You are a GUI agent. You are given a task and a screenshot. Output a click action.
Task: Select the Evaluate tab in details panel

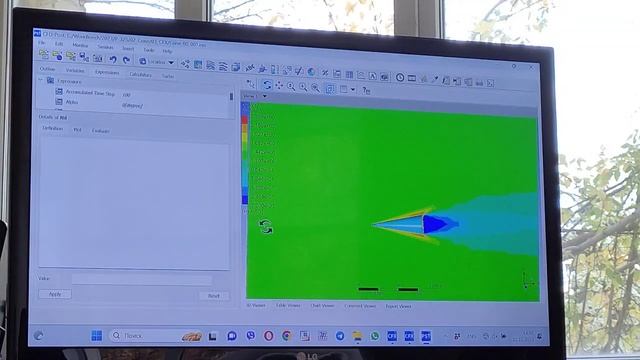point(100,131)
